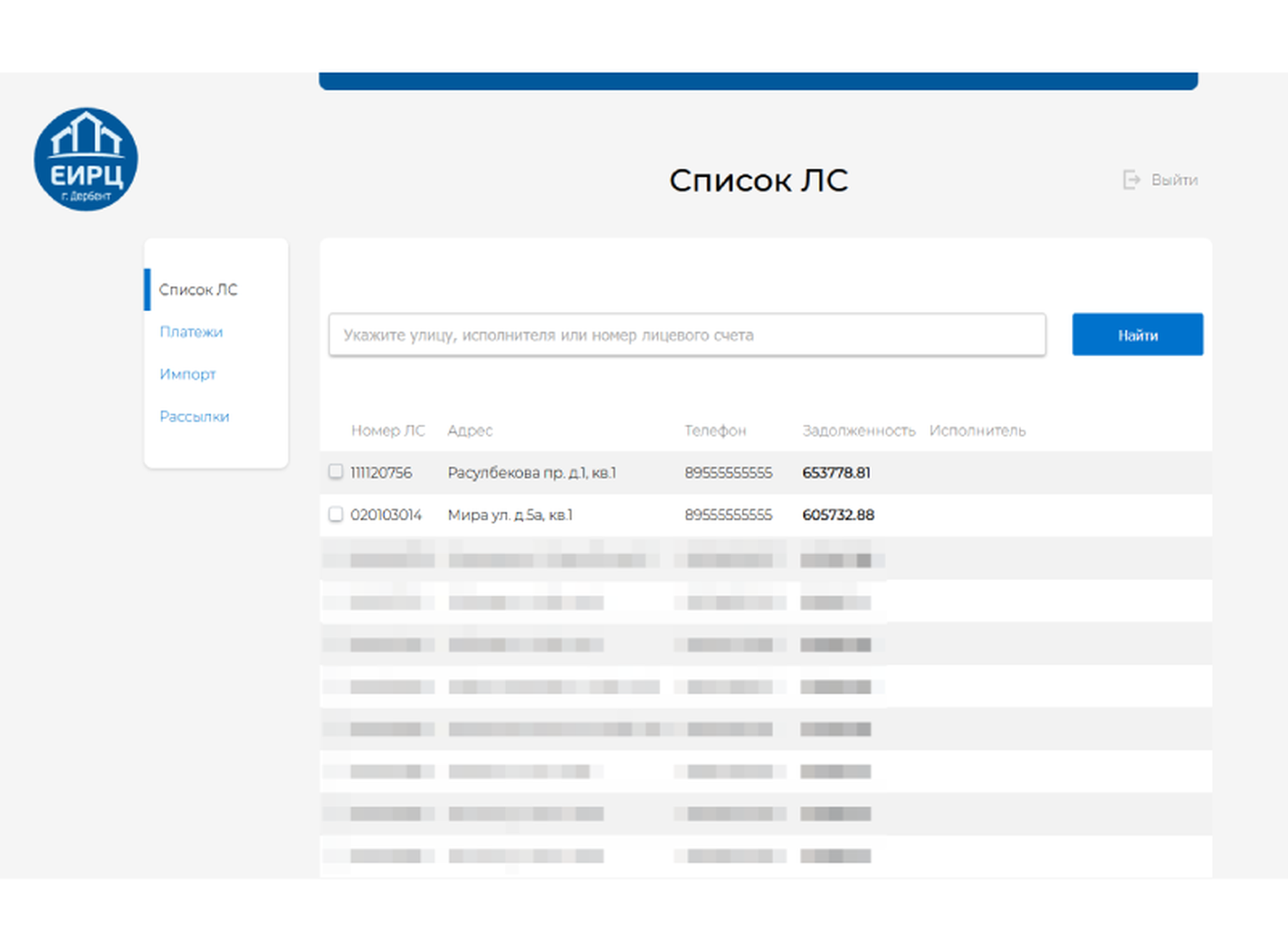Check the box for account 111120756

tap(336, 471)
